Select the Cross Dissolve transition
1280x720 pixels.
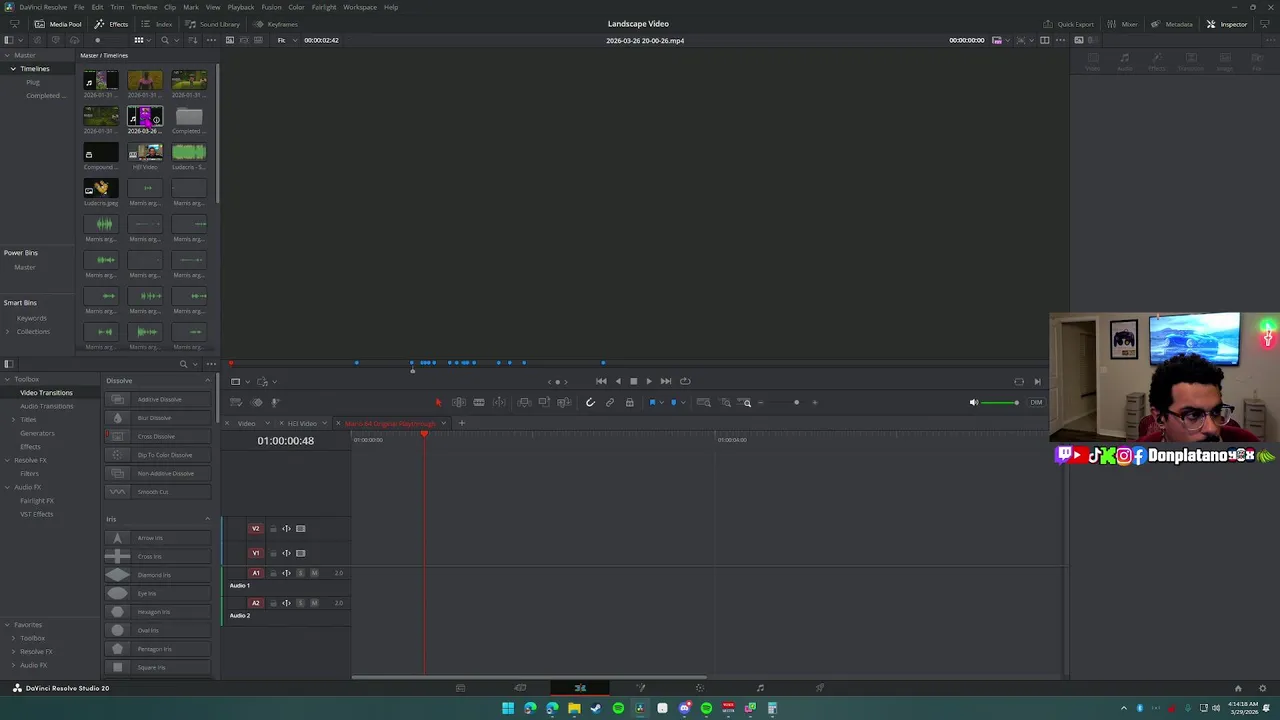click(x=158, y=436)
